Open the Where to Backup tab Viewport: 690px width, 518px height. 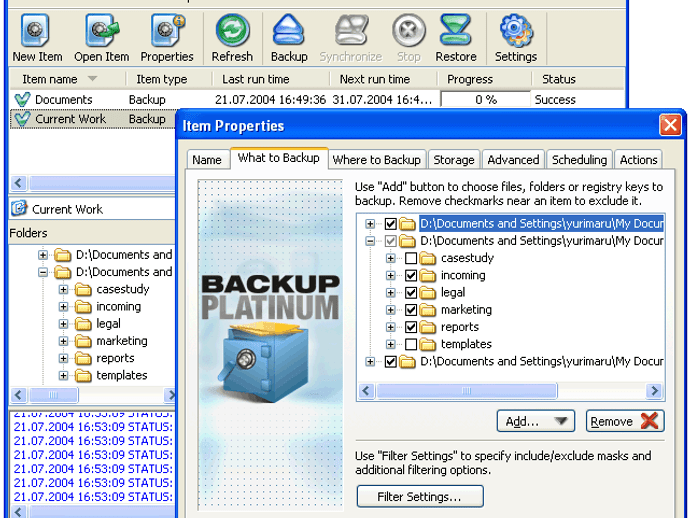click(x=377, y=159)
